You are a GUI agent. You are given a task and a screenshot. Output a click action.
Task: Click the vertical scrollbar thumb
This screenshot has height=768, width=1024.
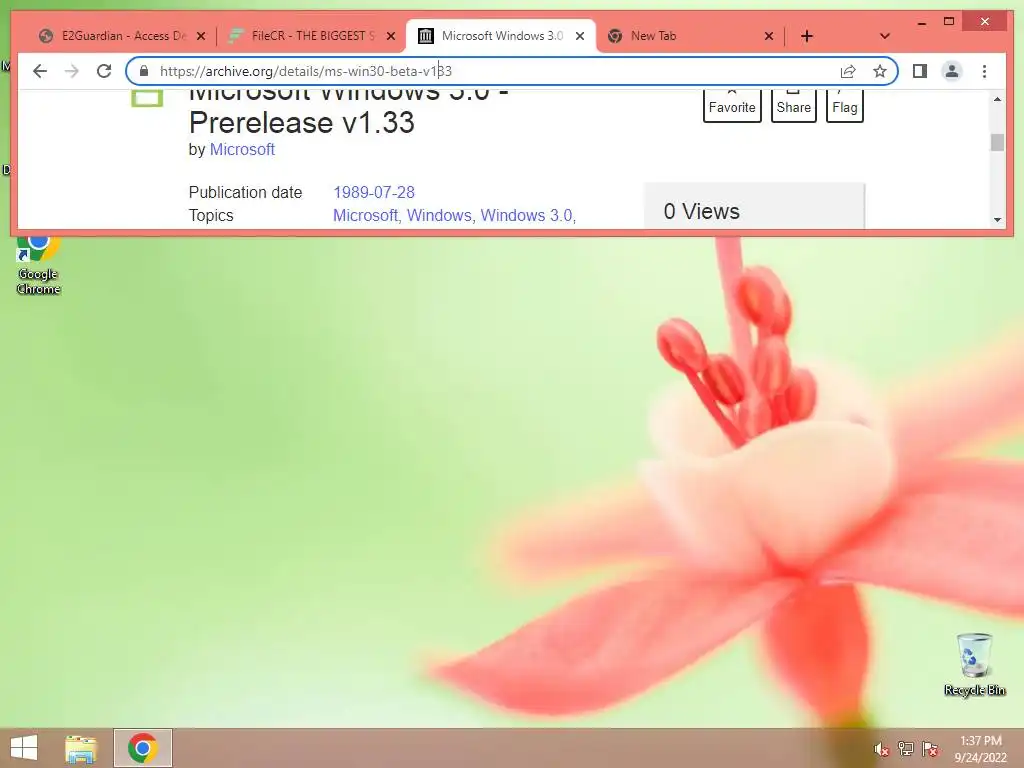coord(997,142)
